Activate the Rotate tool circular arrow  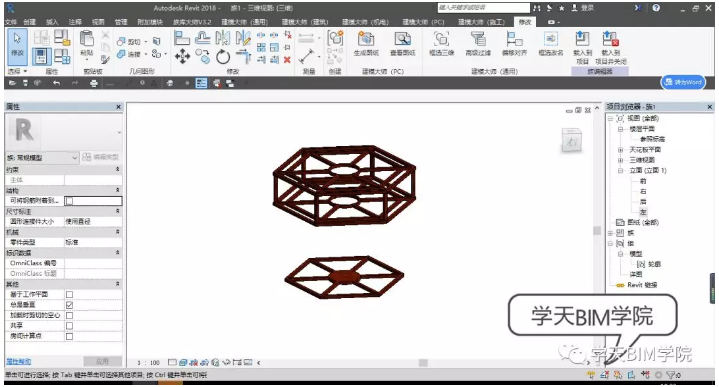click(x=223, y=56)
